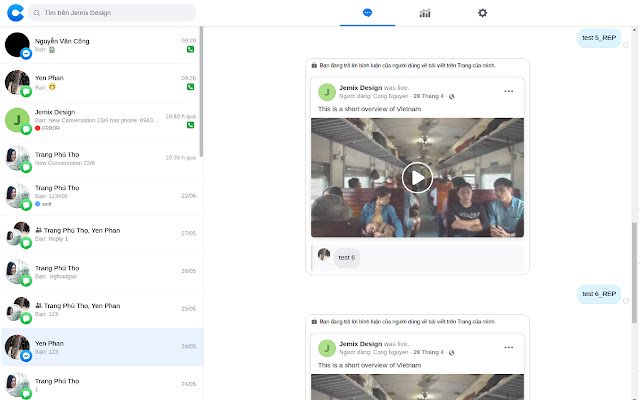Open three-dots menu on first Jemix Design post
Image resolution: width=640 pixels, height=400 pixels.
pyautogui.click(x=509, y=91)
